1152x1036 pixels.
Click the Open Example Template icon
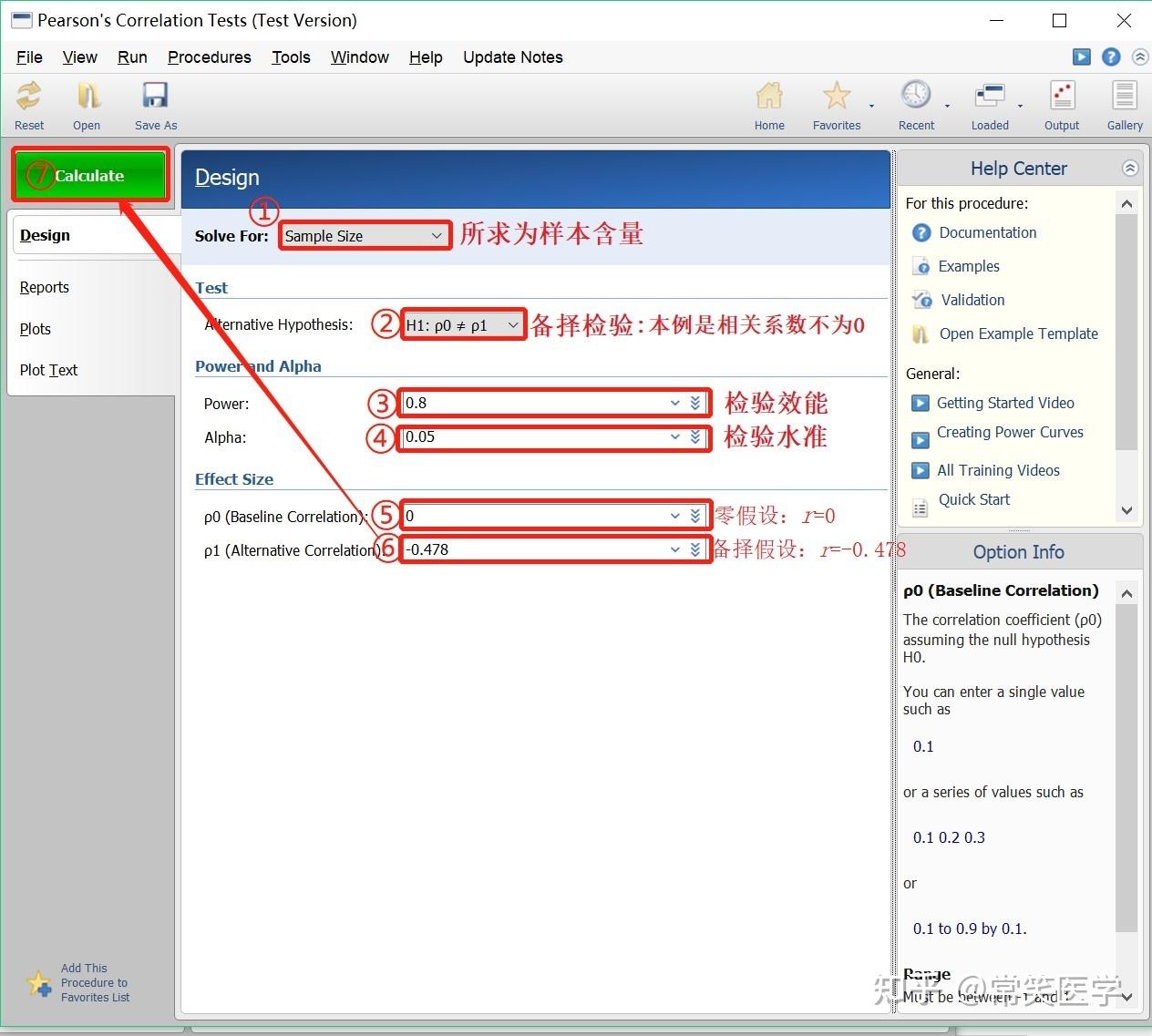tap(921, 333)
